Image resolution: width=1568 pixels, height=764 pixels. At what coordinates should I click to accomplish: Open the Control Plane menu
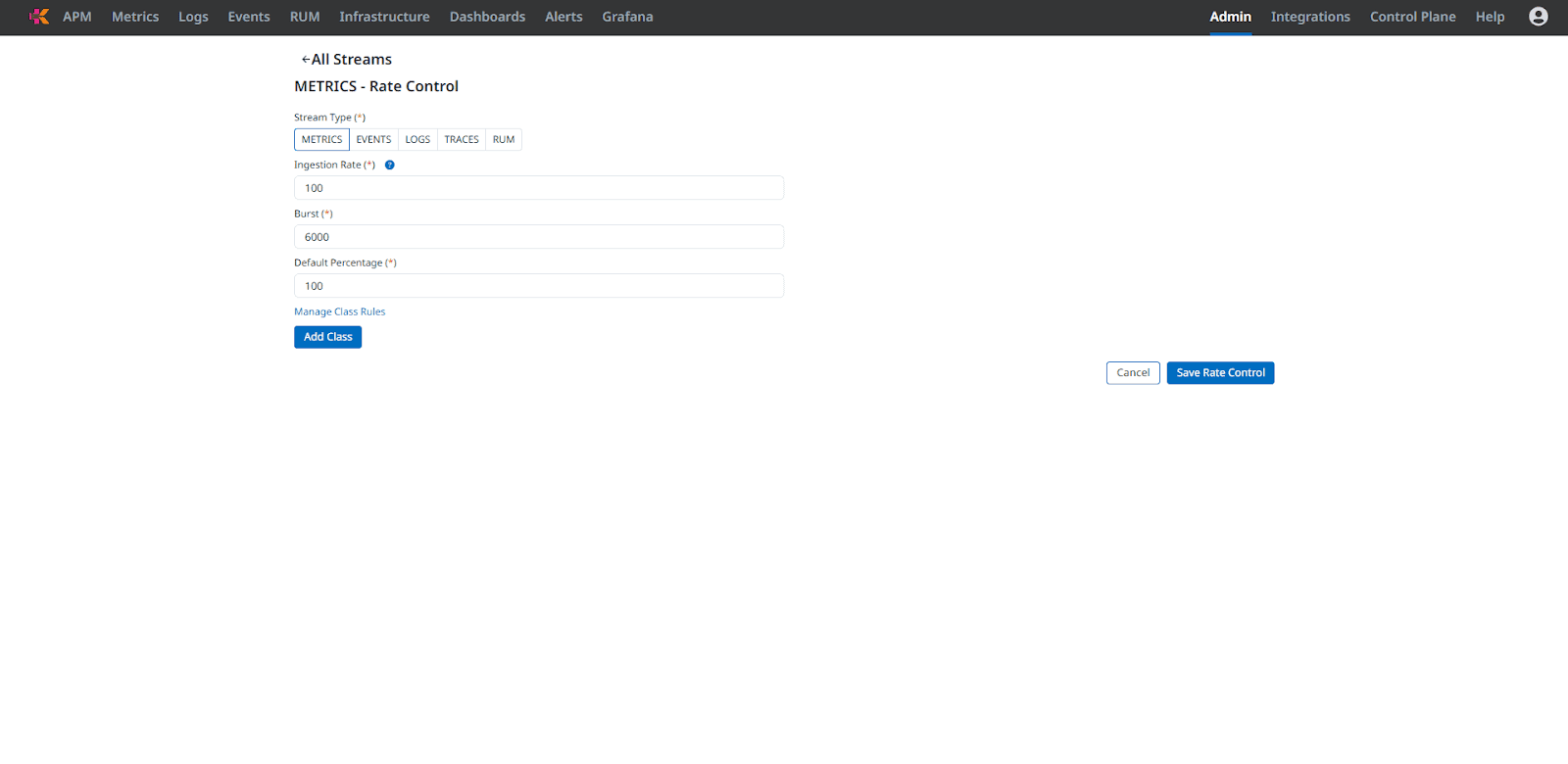click(1412, 17)
